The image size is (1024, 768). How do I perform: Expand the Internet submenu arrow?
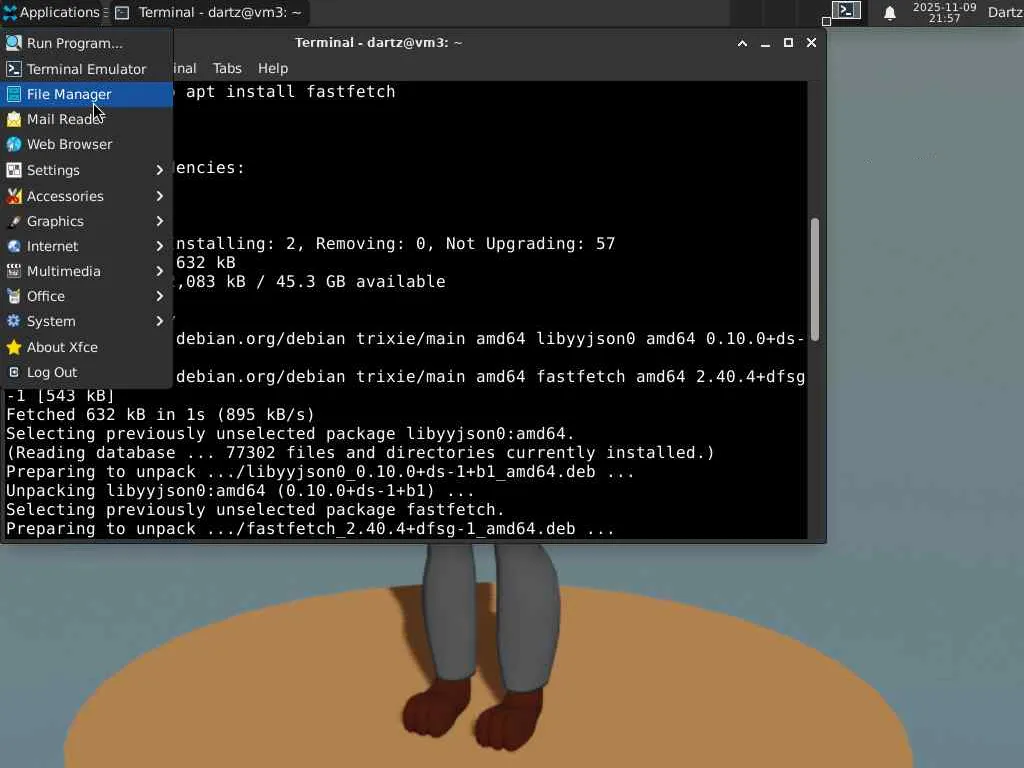click(159, 246)
